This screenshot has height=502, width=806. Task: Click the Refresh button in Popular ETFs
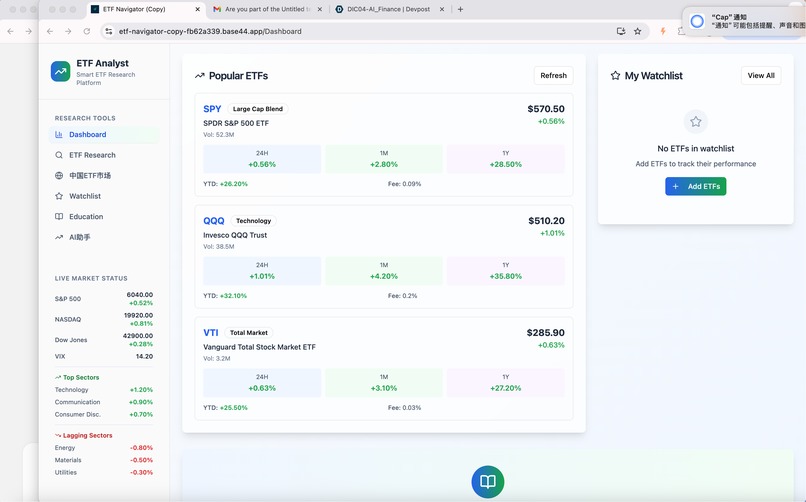554,76
